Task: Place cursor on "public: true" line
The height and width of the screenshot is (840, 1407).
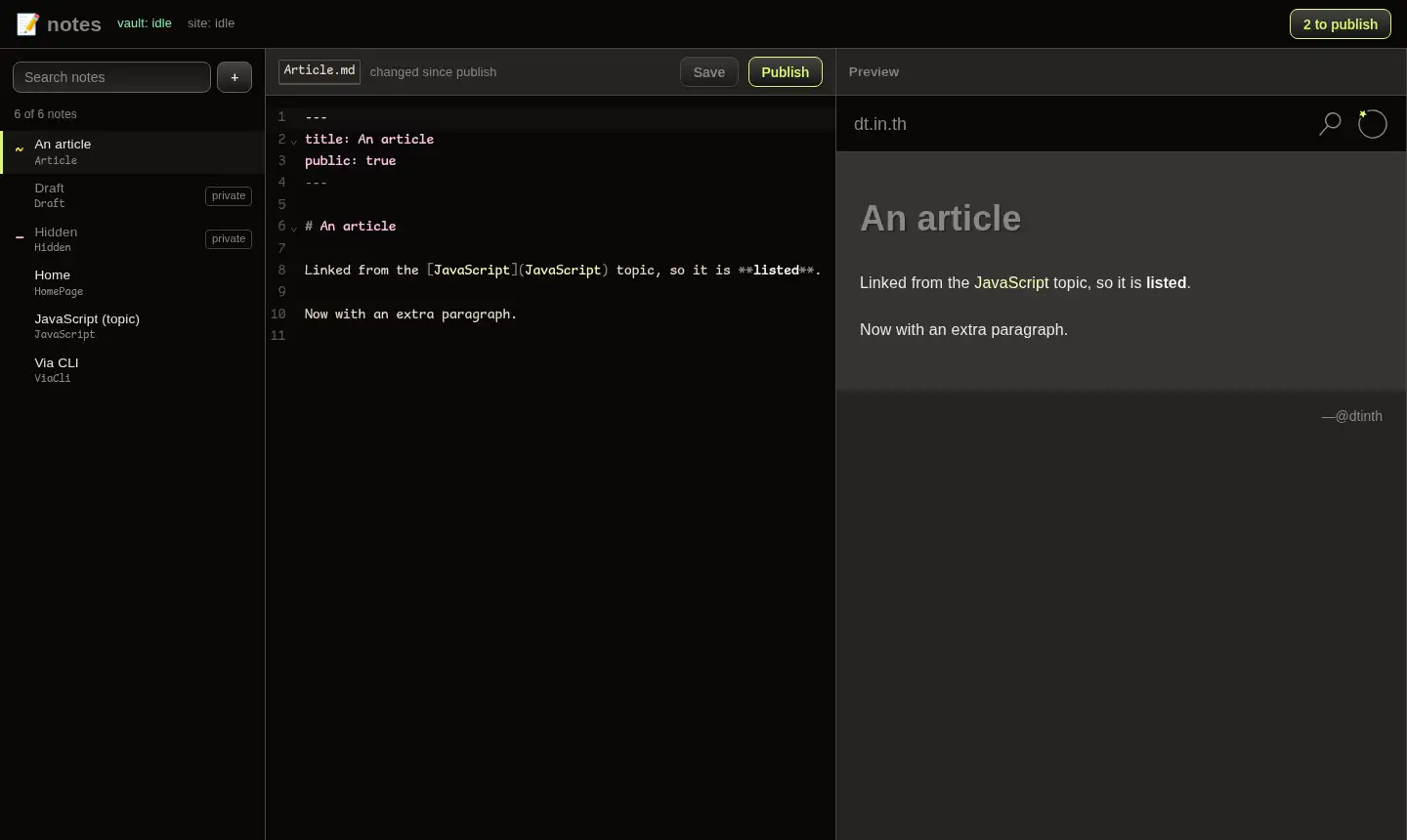Action: click(x=351, y=161)
